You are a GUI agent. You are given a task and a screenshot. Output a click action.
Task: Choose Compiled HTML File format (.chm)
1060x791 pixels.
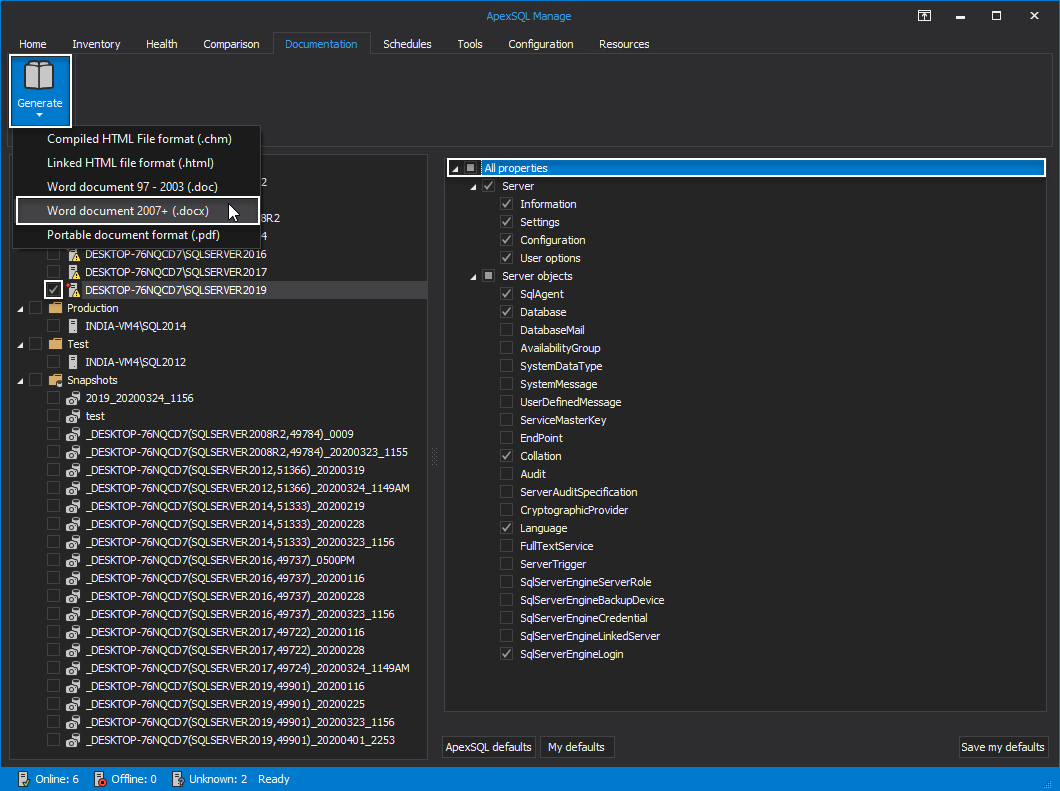137,139
